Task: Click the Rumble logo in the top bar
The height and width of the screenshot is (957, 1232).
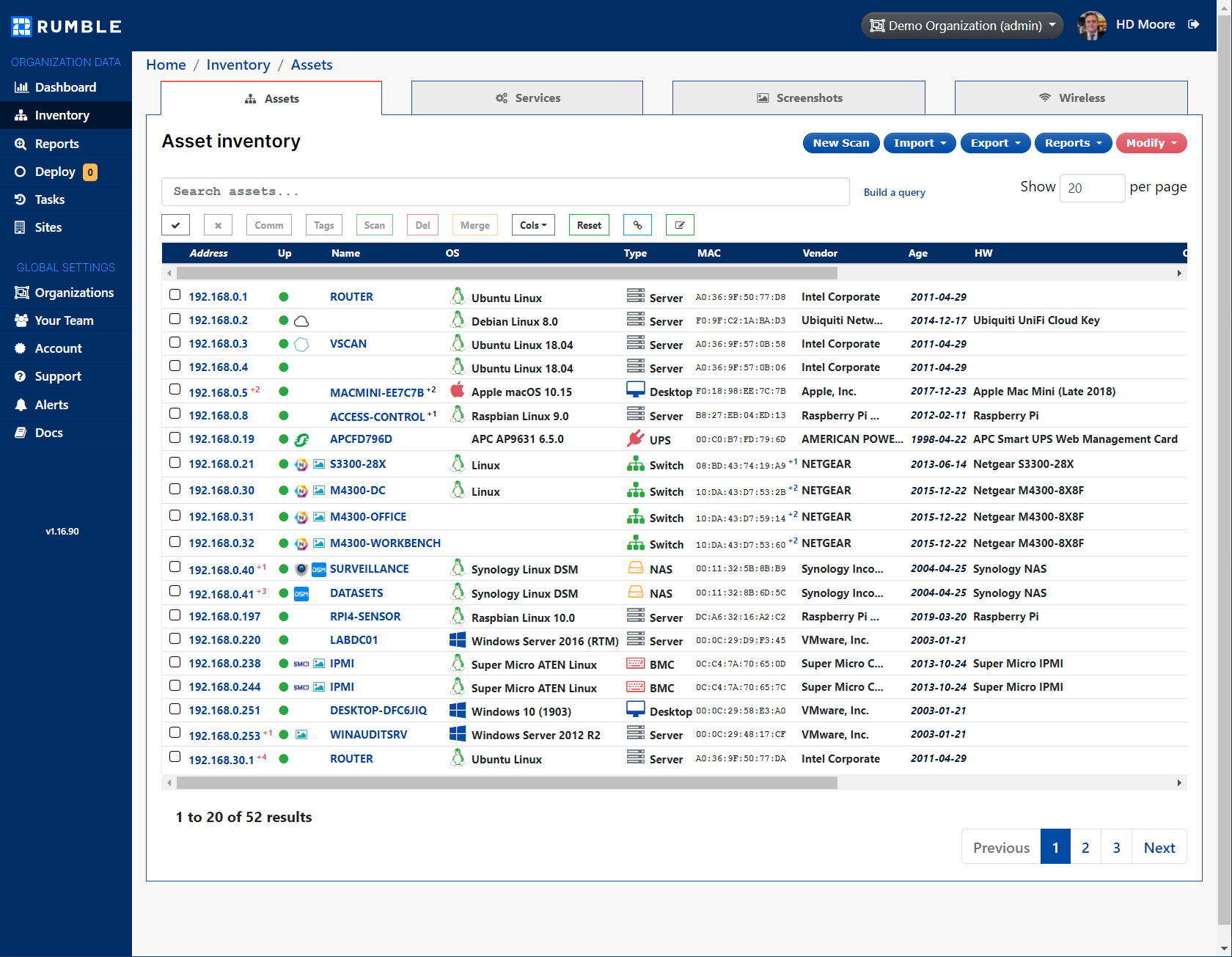Action: coord(66,26)
